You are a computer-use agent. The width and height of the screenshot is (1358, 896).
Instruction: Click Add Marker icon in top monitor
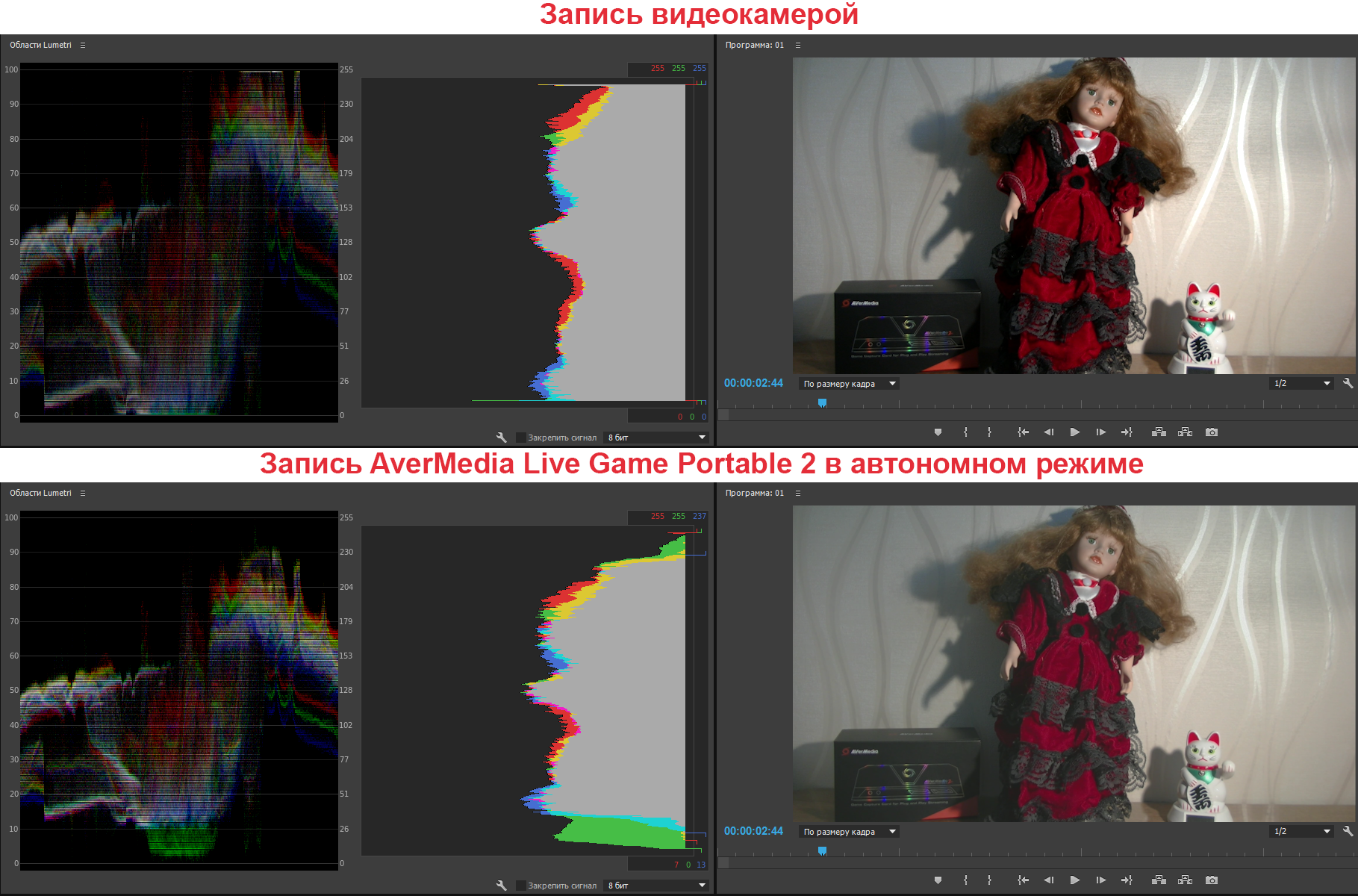[938, 432]
